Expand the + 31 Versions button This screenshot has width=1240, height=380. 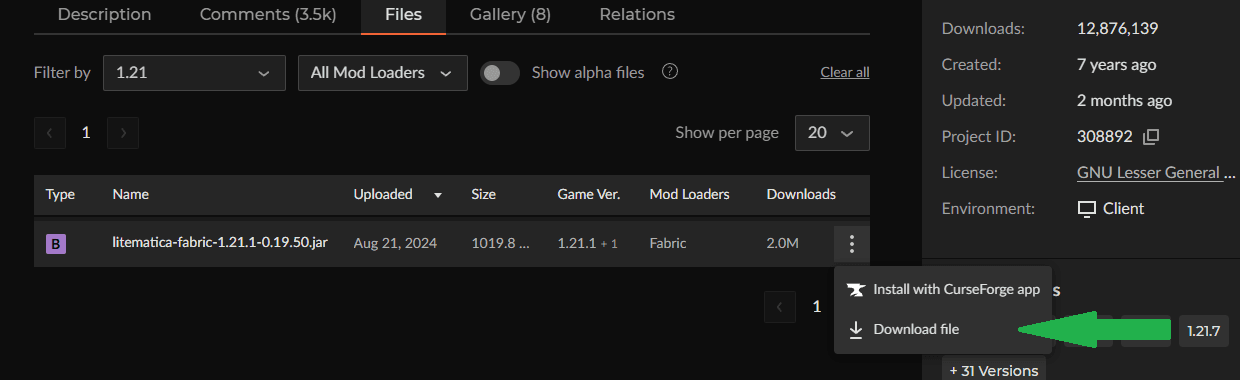click(994, 370)
